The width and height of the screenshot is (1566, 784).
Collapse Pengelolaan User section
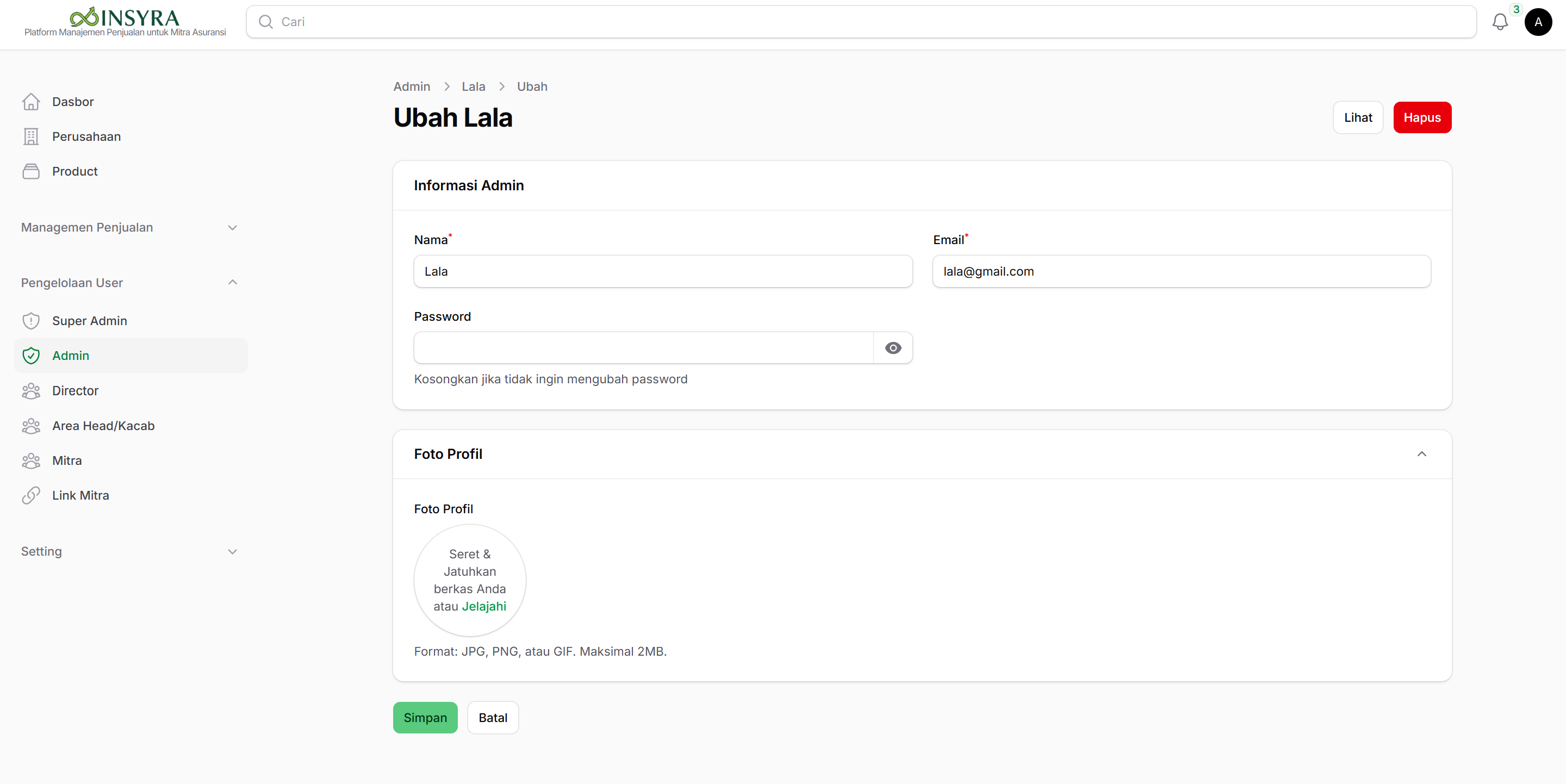(x=129, y=283)
